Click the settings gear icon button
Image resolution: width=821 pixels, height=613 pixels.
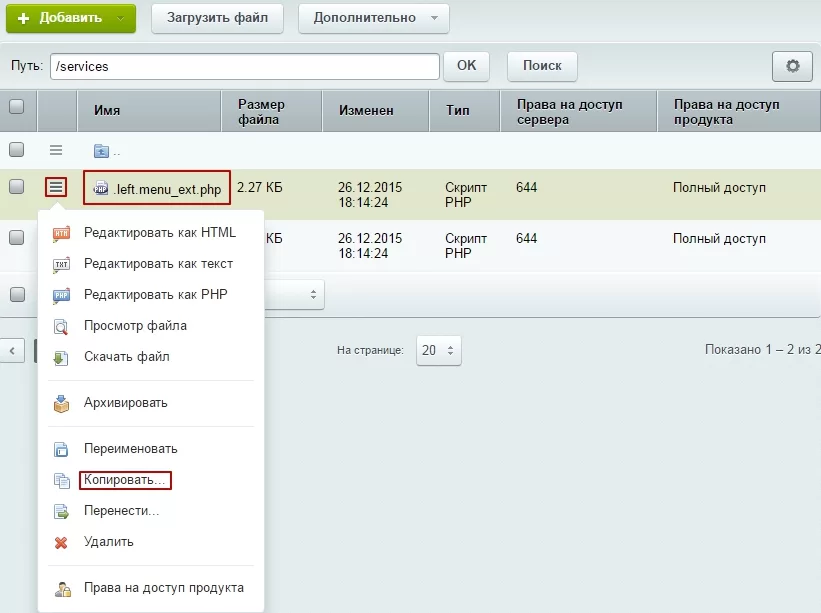point(792,66)
